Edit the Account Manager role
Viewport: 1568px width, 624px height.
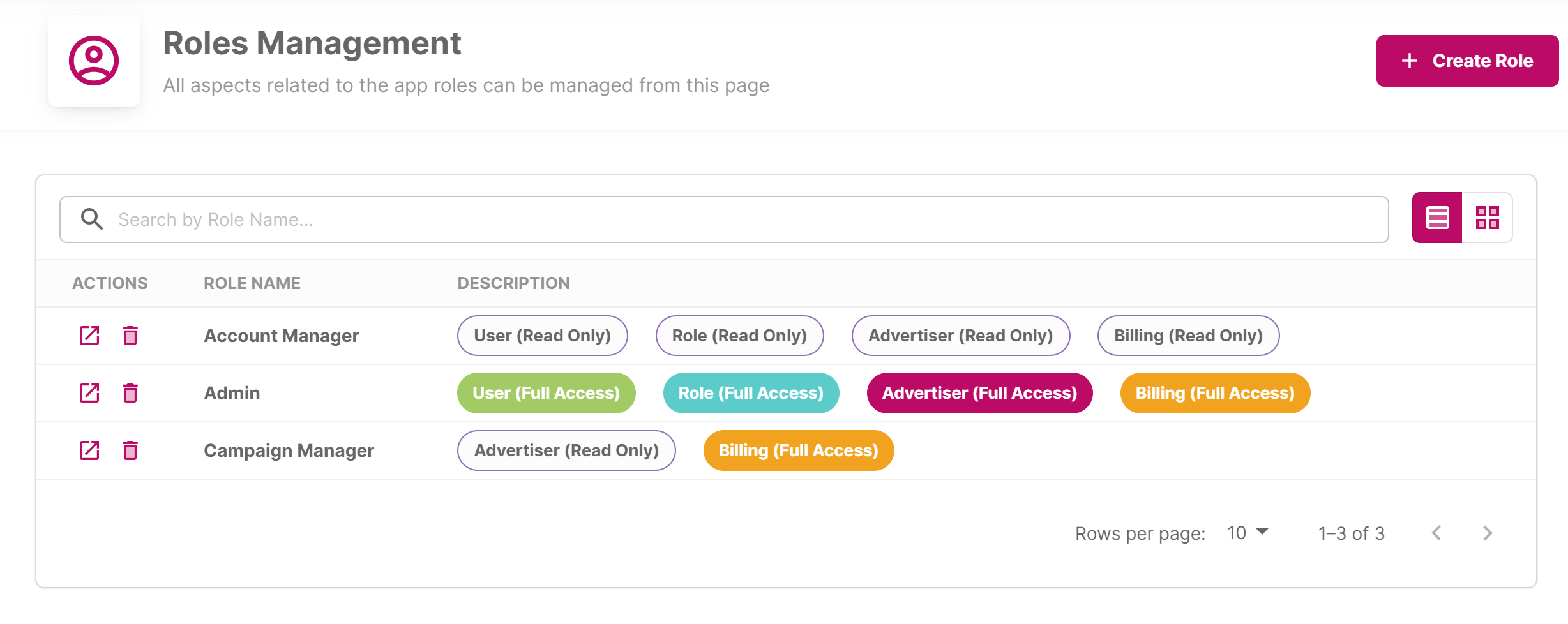(89, 336)
